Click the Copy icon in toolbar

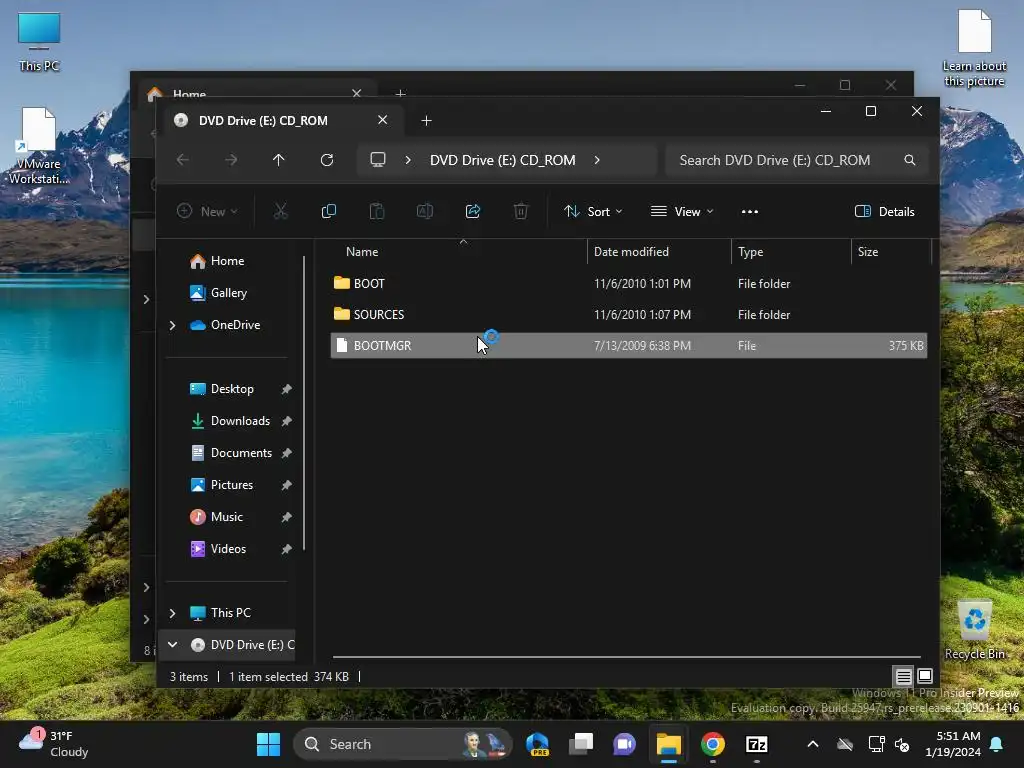[328, 211]
